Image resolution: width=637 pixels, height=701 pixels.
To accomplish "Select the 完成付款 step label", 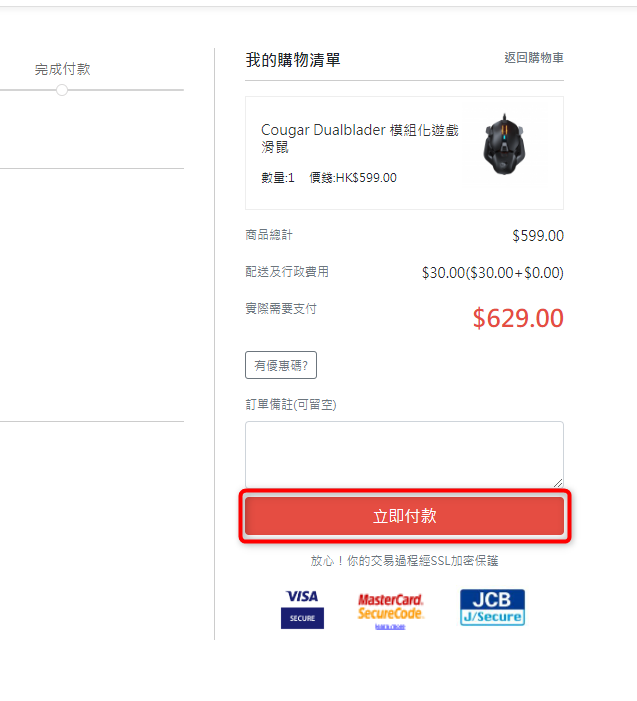I will pyautogui.click(x=63, y=69).
